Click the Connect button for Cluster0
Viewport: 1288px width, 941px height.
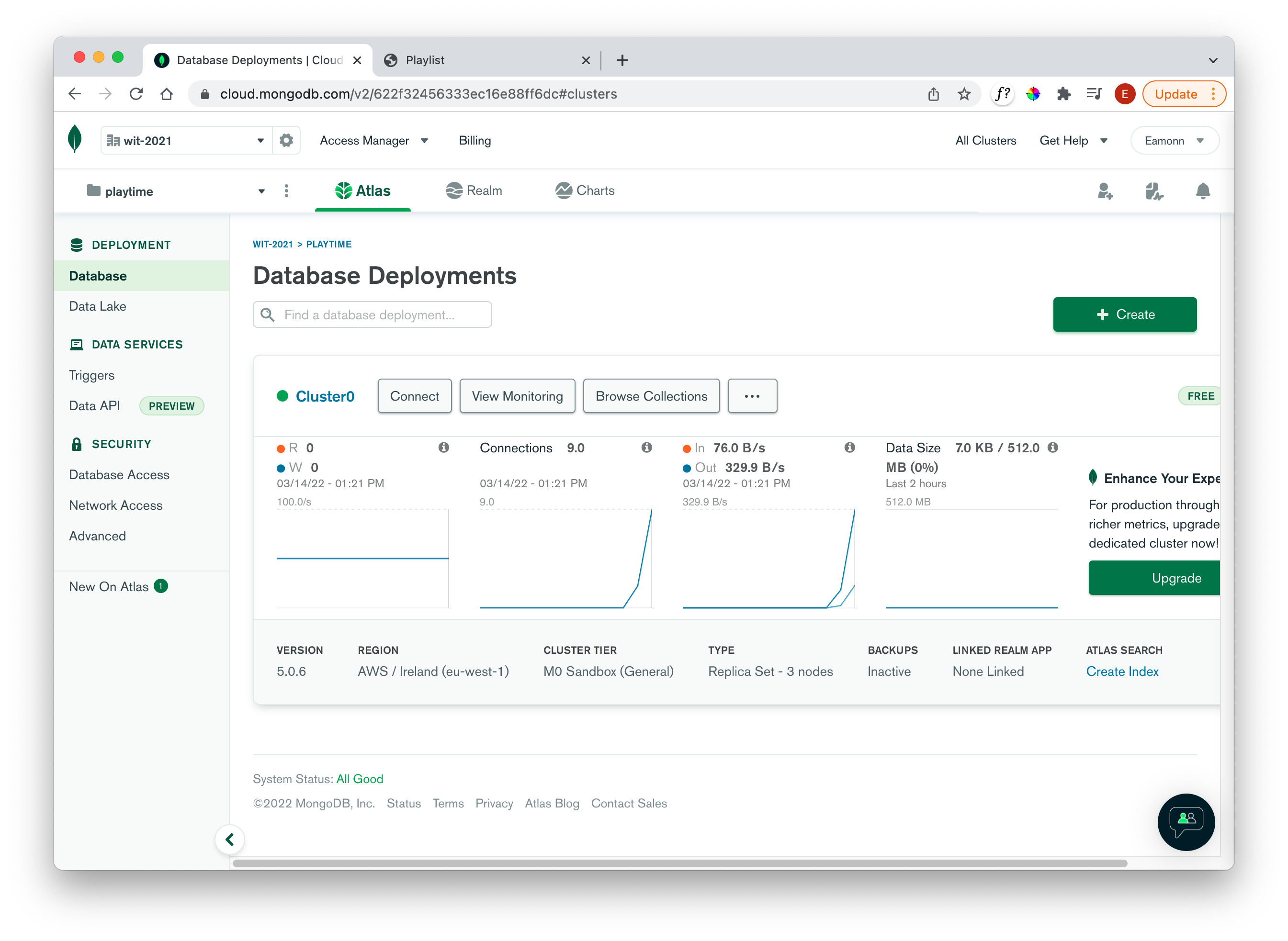[x=415, y=396]
